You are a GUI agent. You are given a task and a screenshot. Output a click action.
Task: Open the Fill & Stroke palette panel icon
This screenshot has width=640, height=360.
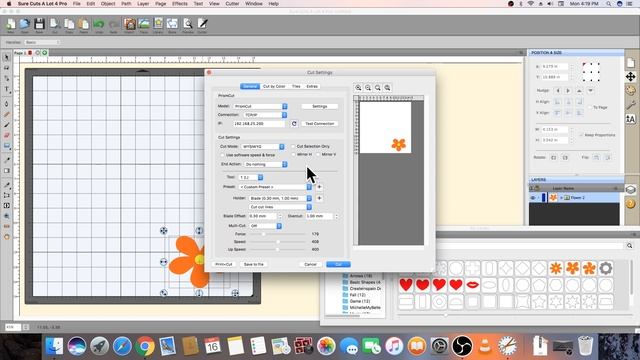631,91
